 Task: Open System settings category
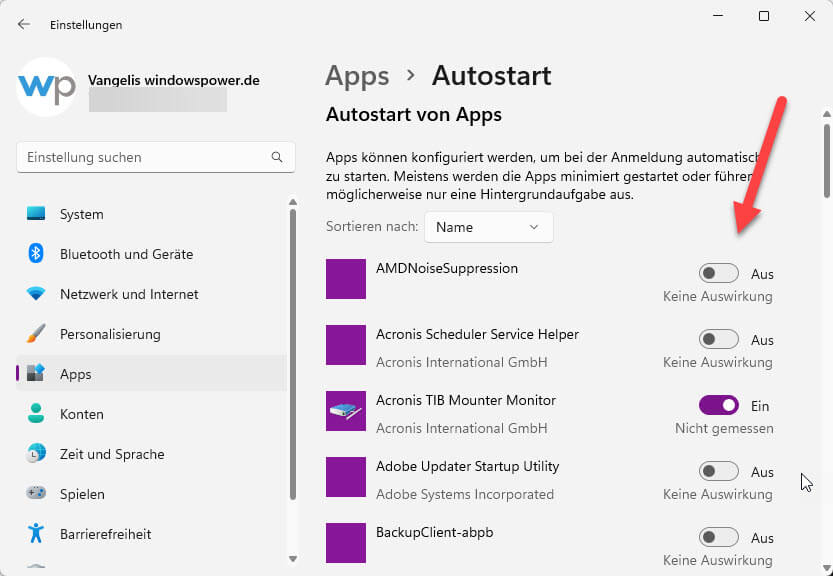(151, 214)
